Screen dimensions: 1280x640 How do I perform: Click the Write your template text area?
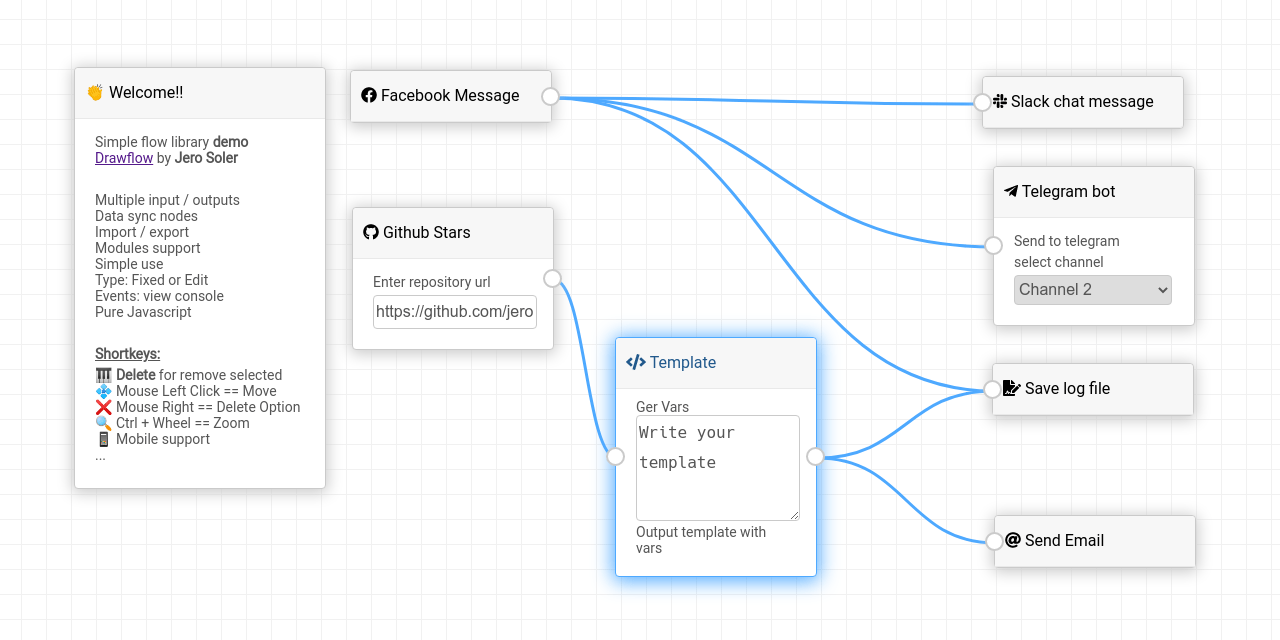coord(718,468)
